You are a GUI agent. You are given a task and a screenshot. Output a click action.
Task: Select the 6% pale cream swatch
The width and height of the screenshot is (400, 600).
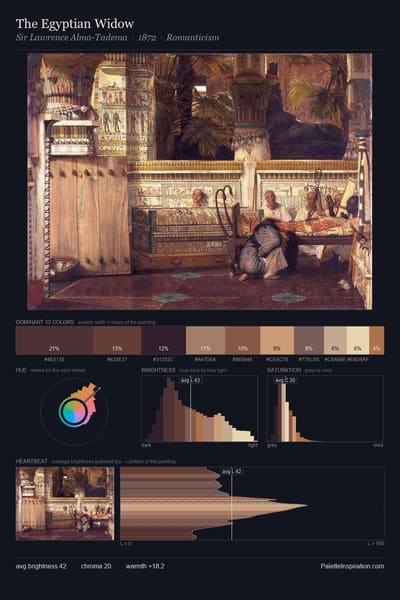(358, 340)
